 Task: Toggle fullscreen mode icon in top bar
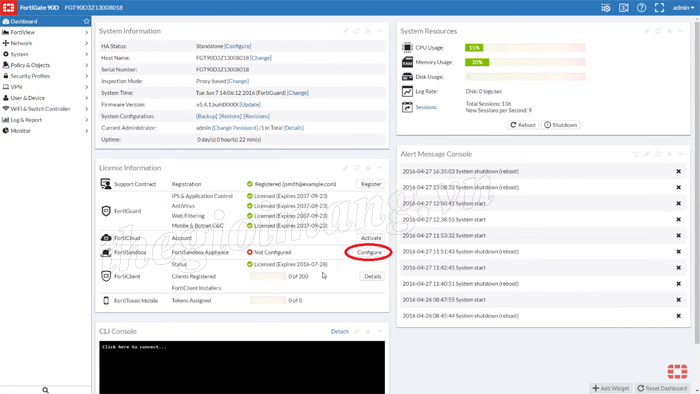pyautogui.click(x=659, y=8)
